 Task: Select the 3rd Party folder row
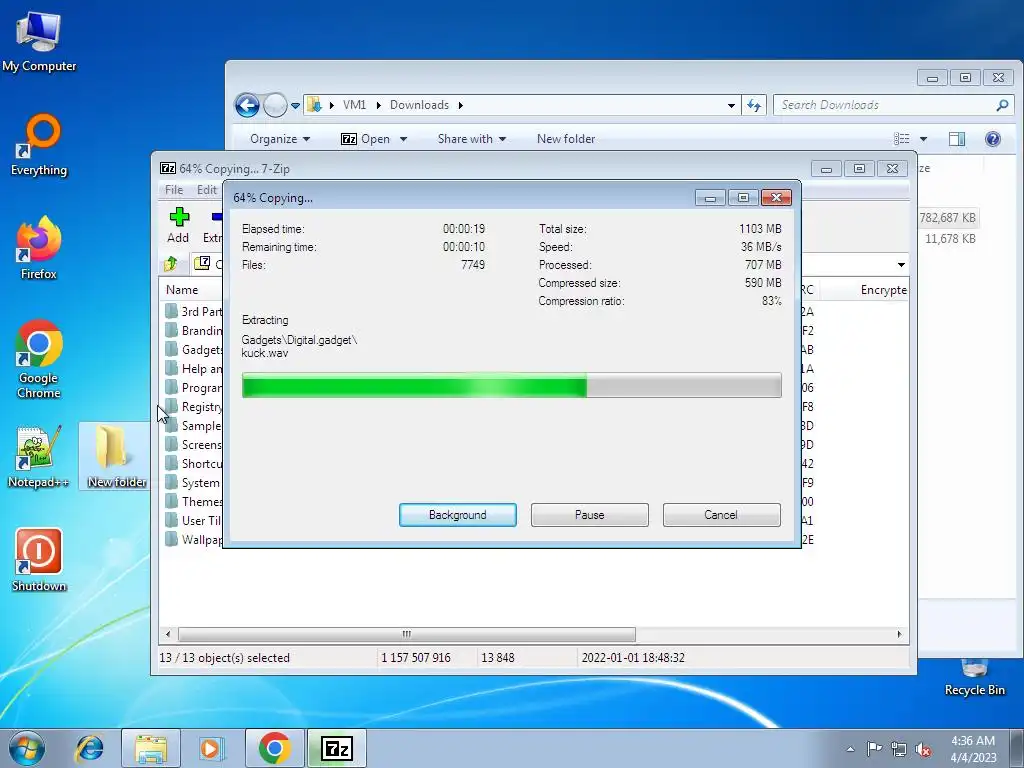coord(194,312)
